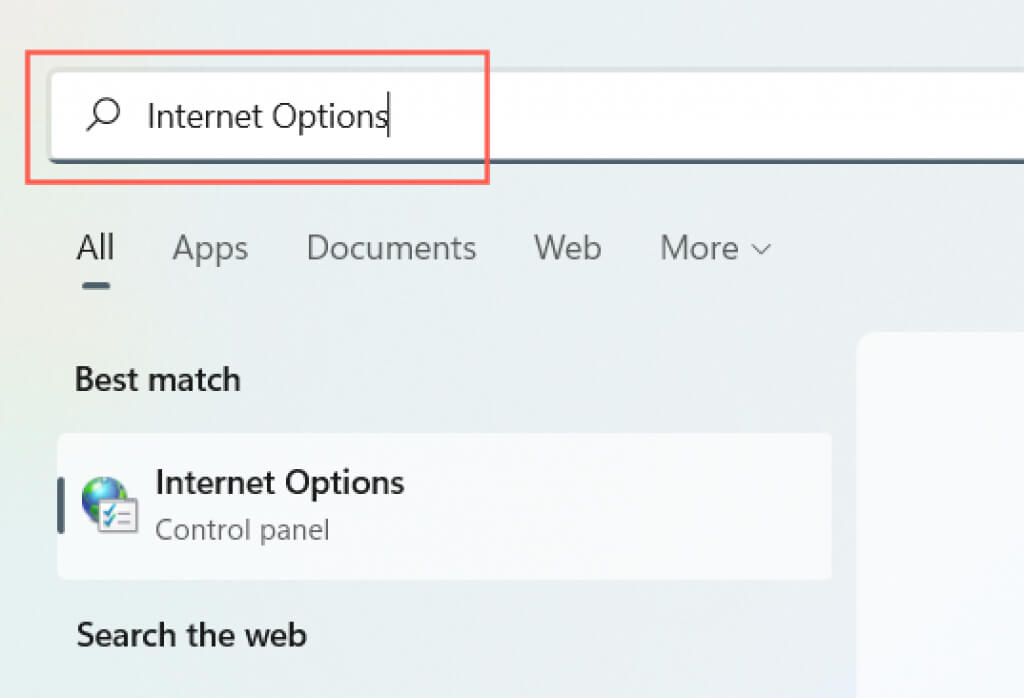Click the "Search the web" section heading

(191, 635)
